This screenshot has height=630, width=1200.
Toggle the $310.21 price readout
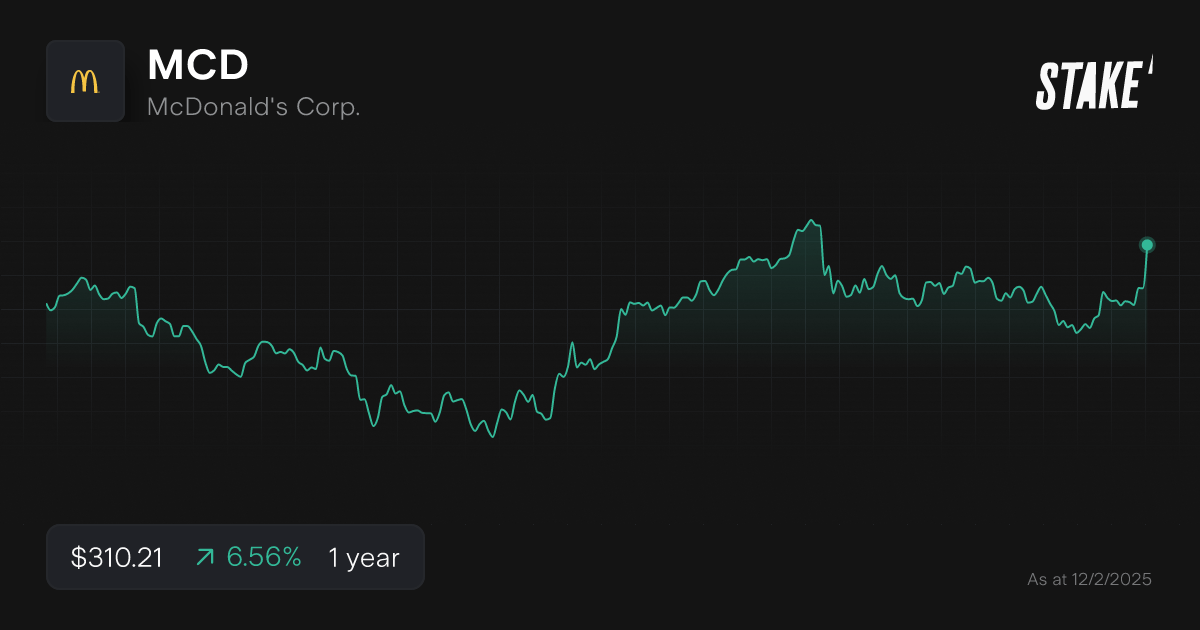point(116,557)
